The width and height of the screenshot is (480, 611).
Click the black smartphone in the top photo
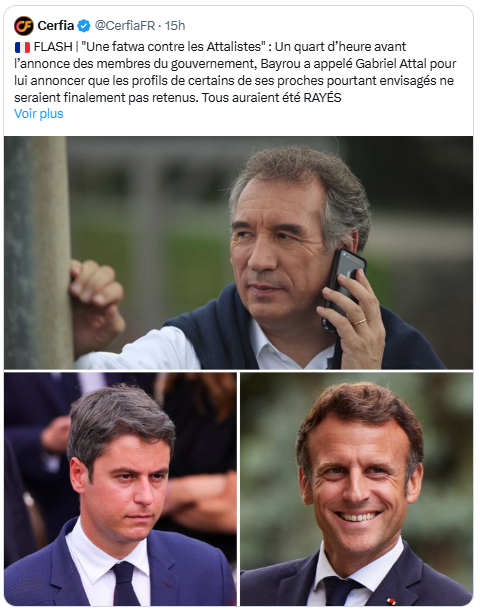tap(343, 286)
